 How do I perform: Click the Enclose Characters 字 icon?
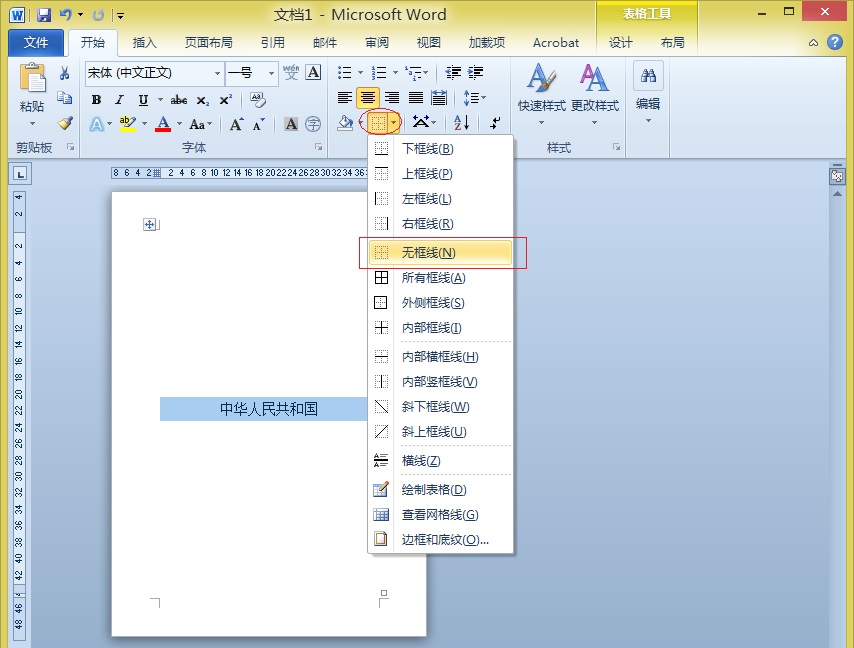coord(313,124)
